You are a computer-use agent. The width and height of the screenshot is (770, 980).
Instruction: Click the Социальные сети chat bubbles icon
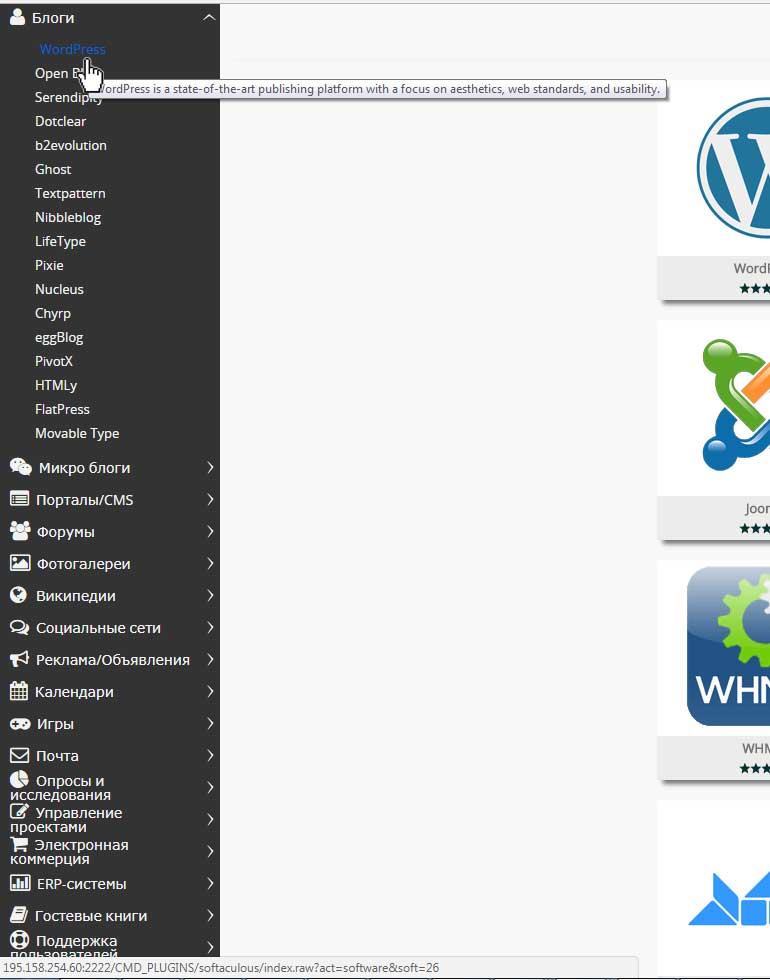click(x=19, y=627)
